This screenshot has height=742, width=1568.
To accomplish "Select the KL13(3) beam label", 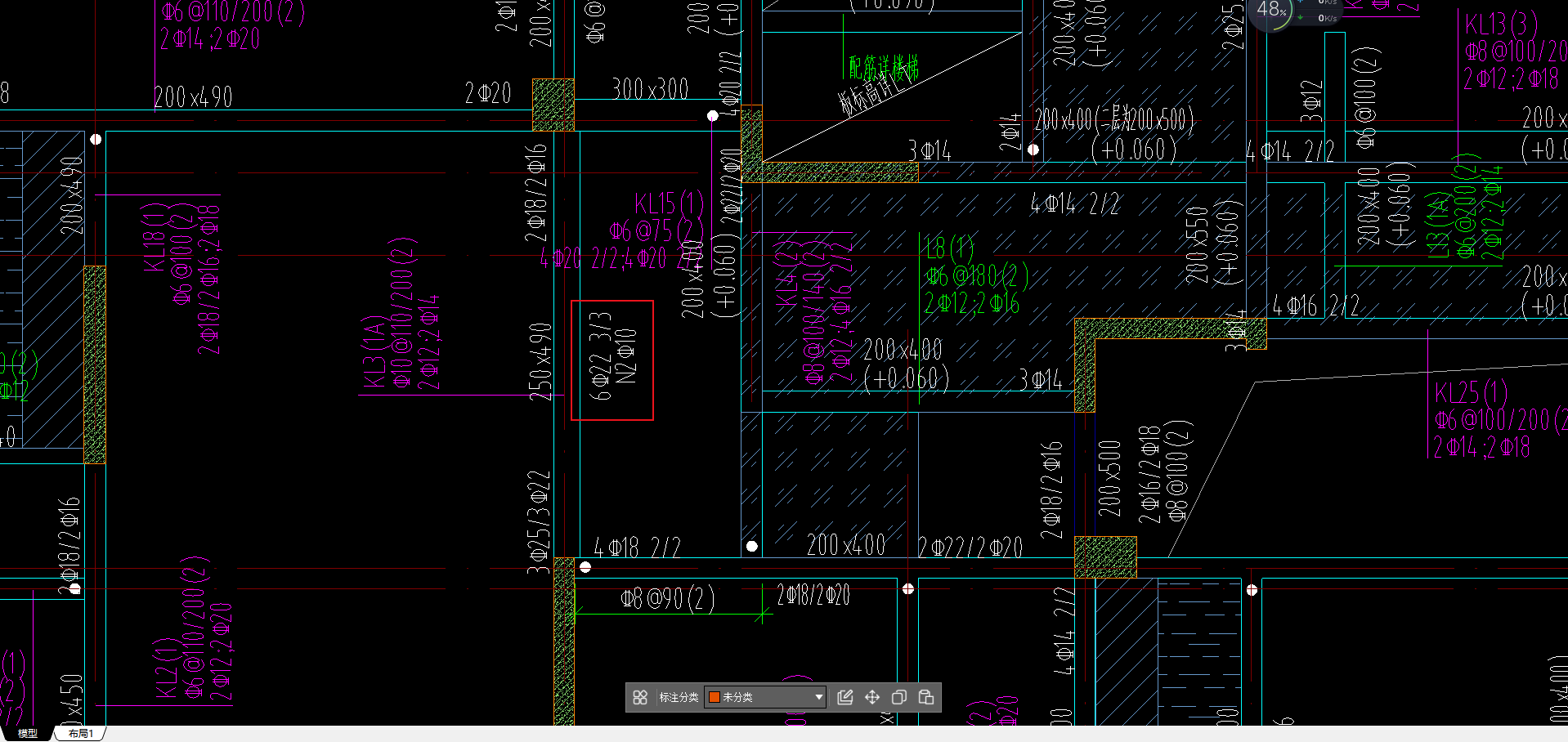I will coord(1501,25).
